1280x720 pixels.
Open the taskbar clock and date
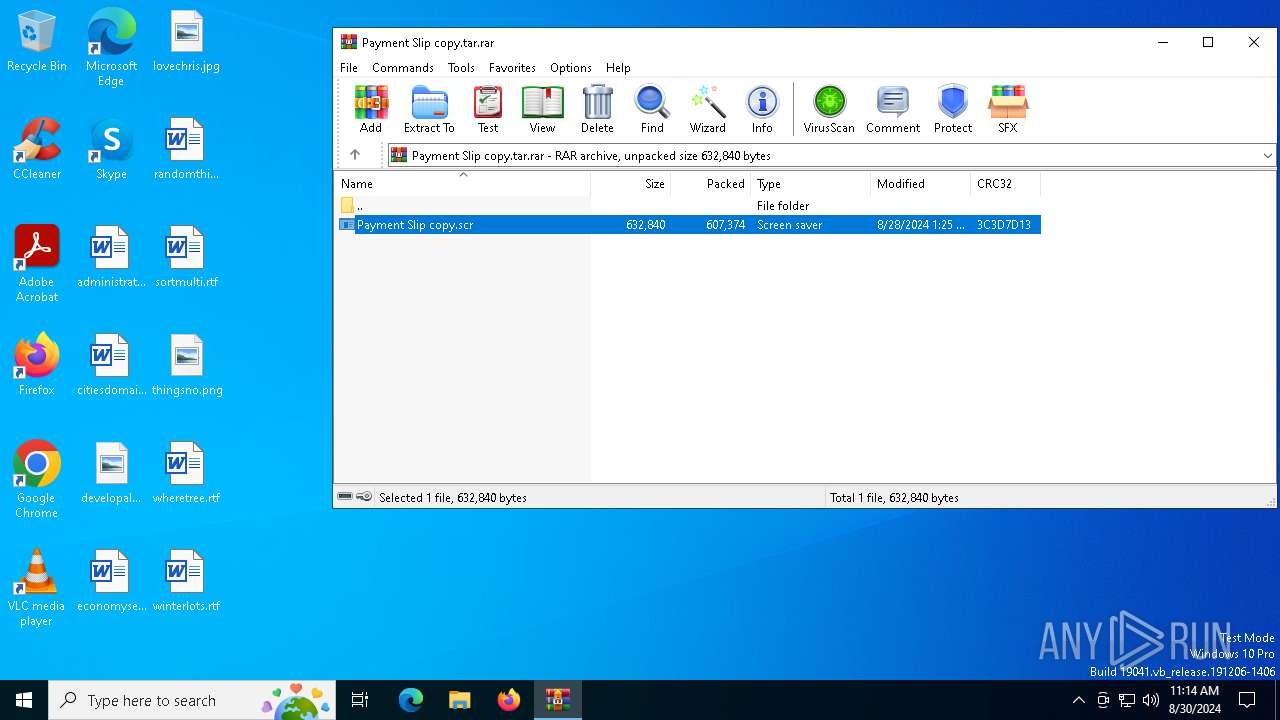tap(1194, 700)
